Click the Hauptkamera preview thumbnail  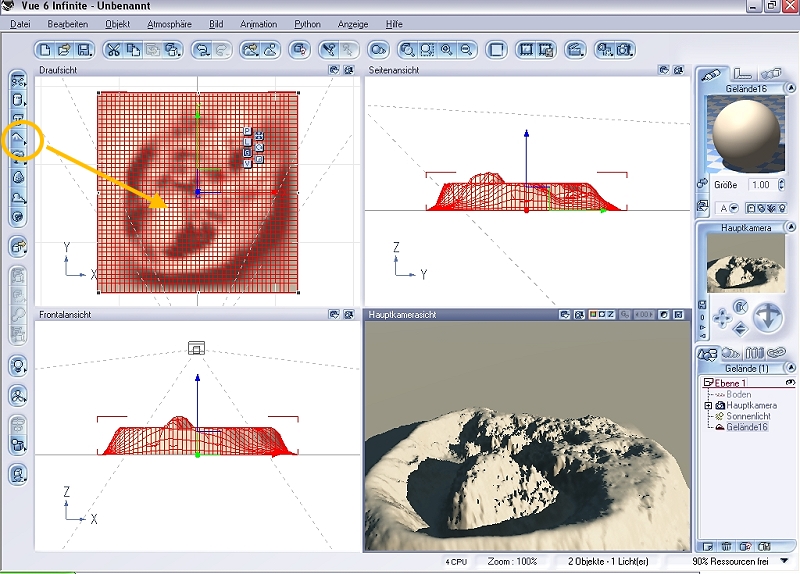tap(745, 263)
